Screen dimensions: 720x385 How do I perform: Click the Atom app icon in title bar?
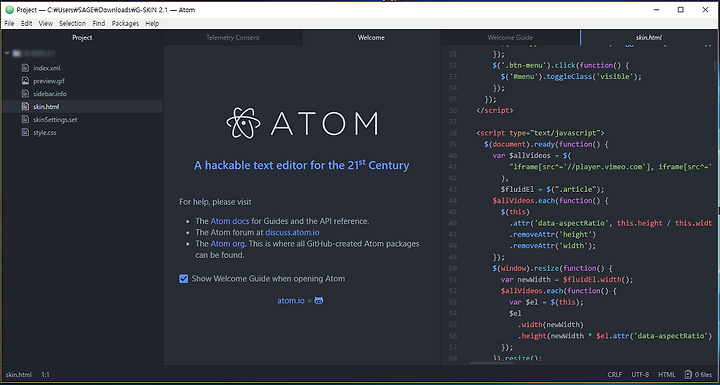click(9, 9)
